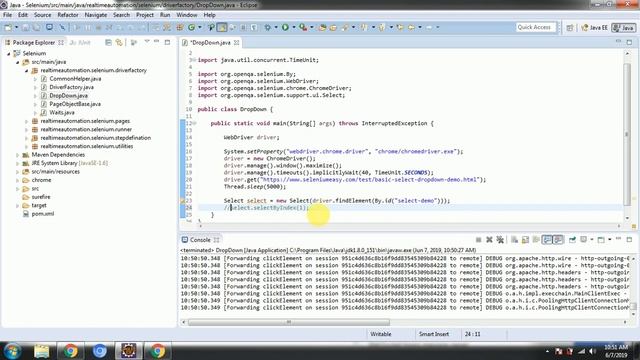This screenshot has width=640, height=360.
Task: Open the Debug button dropdown arrow
Action: [x=276, y=27]
